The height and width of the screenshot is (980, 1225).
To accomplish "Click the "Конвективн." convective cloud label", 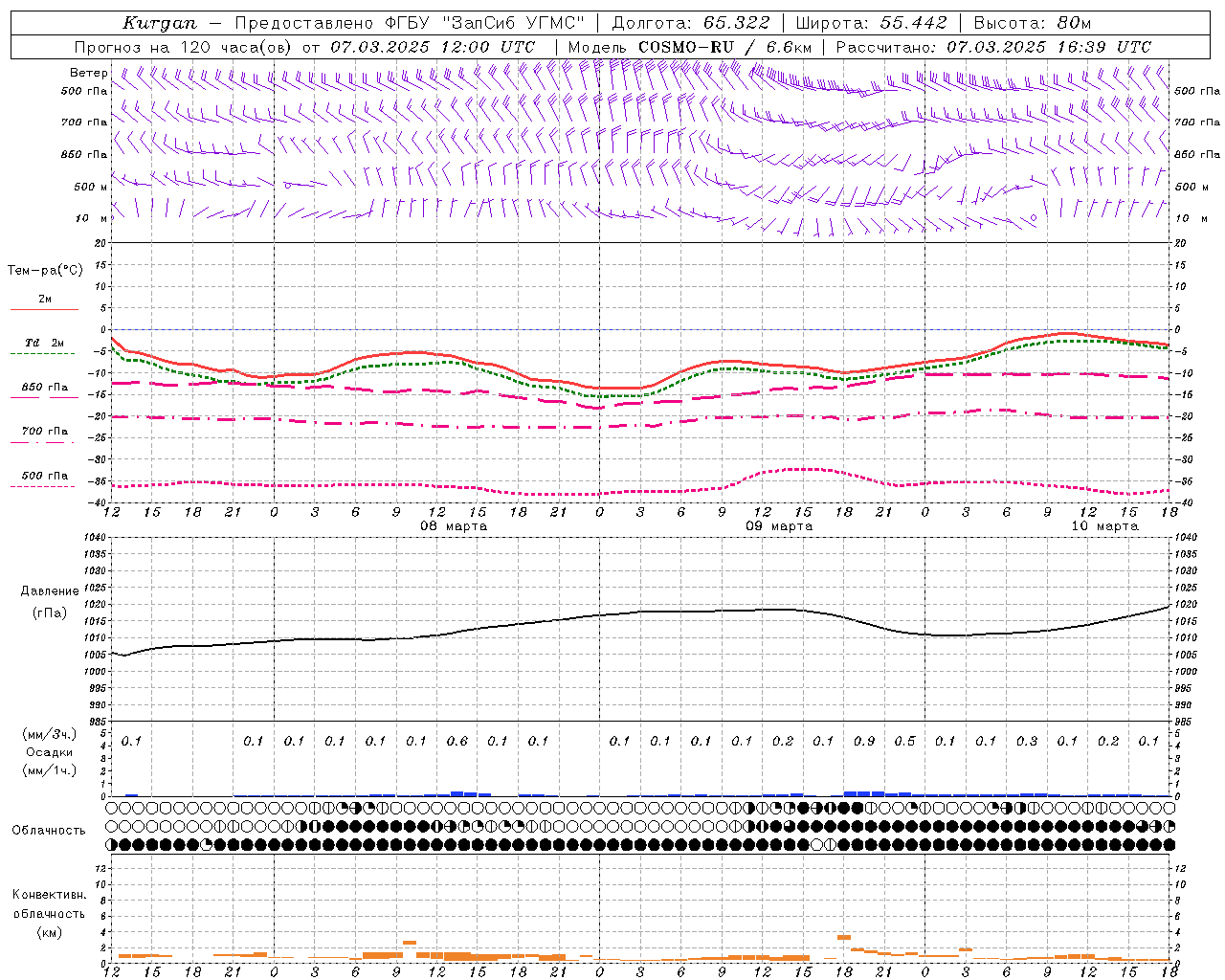I will coord(49,895).
